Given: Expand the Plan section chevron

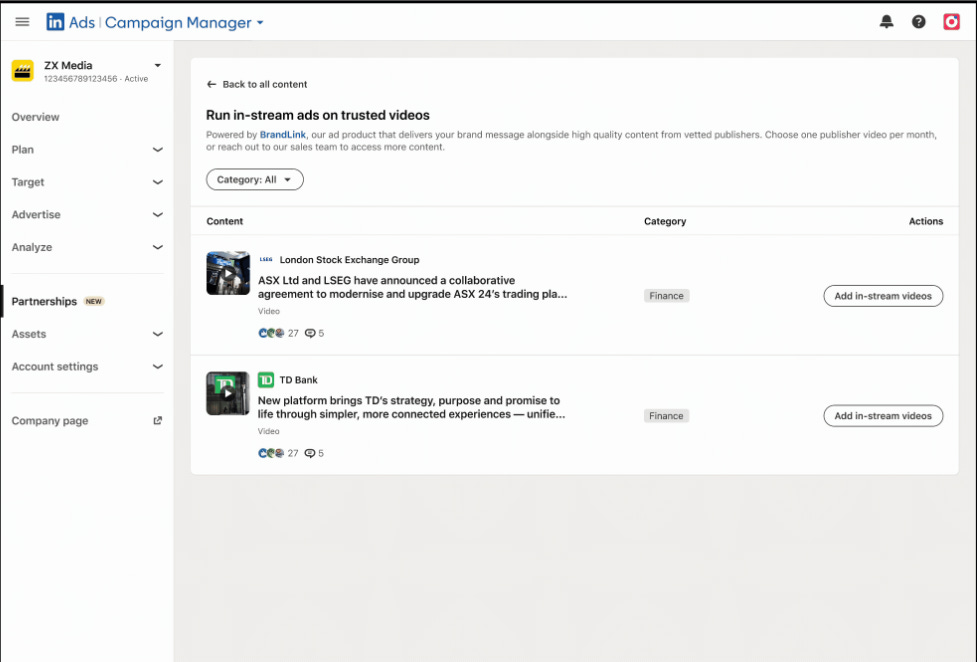Looking at the screenshot, I should tap(158, 150).
